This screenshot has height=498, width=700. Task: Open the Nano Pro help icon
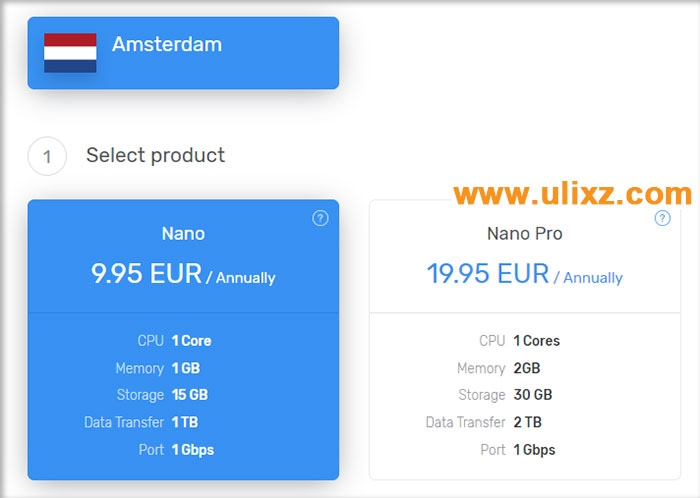coord(662,218)
